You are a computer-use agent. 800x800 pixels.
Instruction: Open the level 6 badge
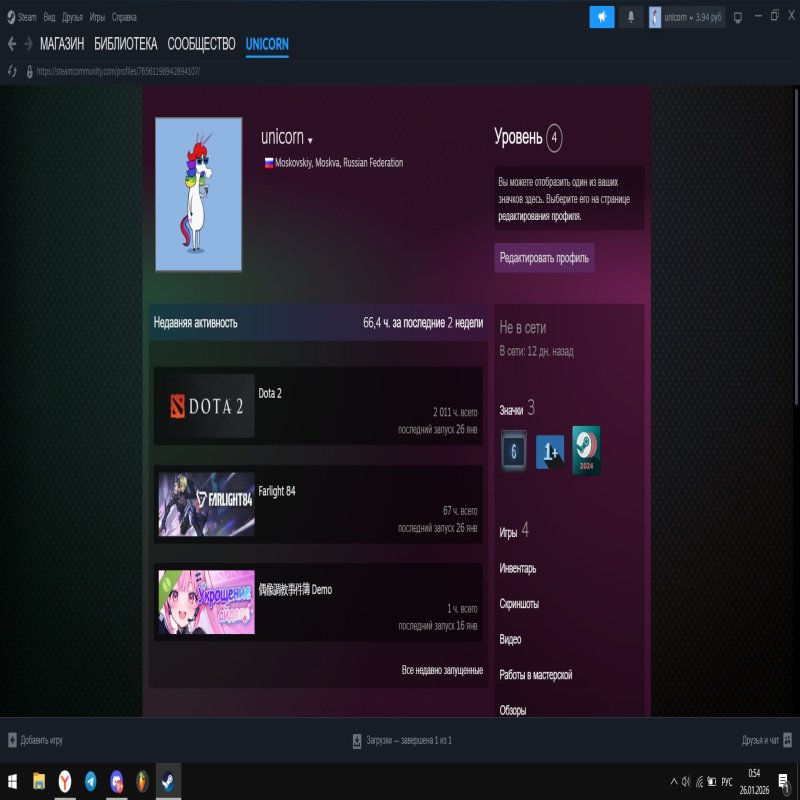[x=513, y=451]
